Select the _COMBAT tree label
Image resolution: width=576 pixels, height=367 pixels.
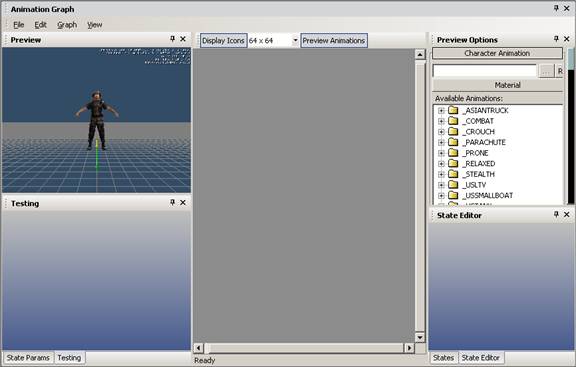point(478,121)
